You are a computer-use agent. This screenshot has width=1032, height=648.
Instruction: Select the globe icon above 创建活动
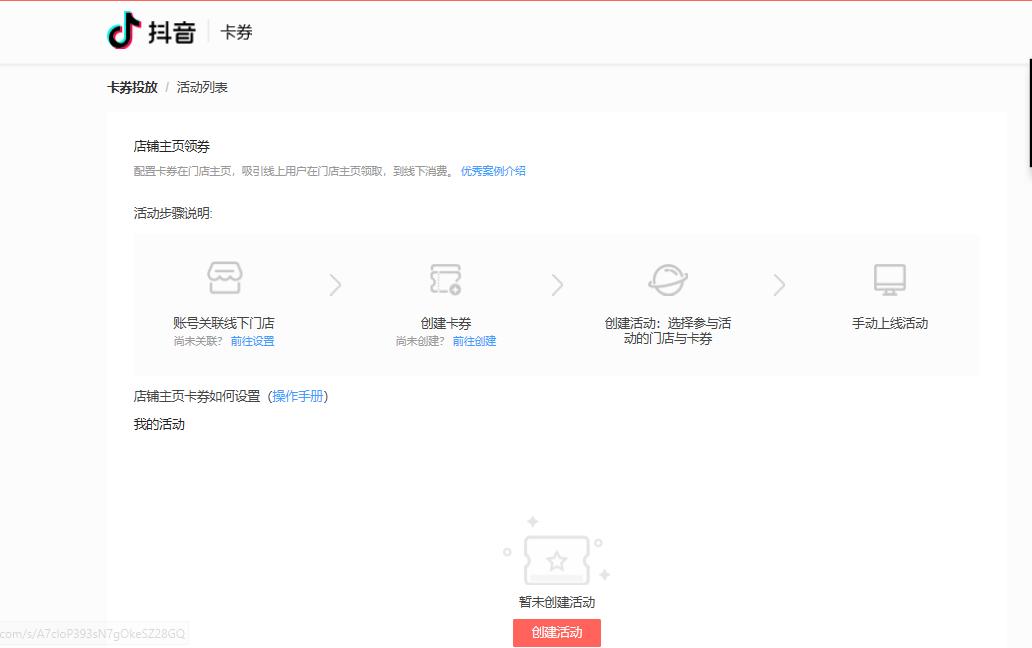coord(669,278)
